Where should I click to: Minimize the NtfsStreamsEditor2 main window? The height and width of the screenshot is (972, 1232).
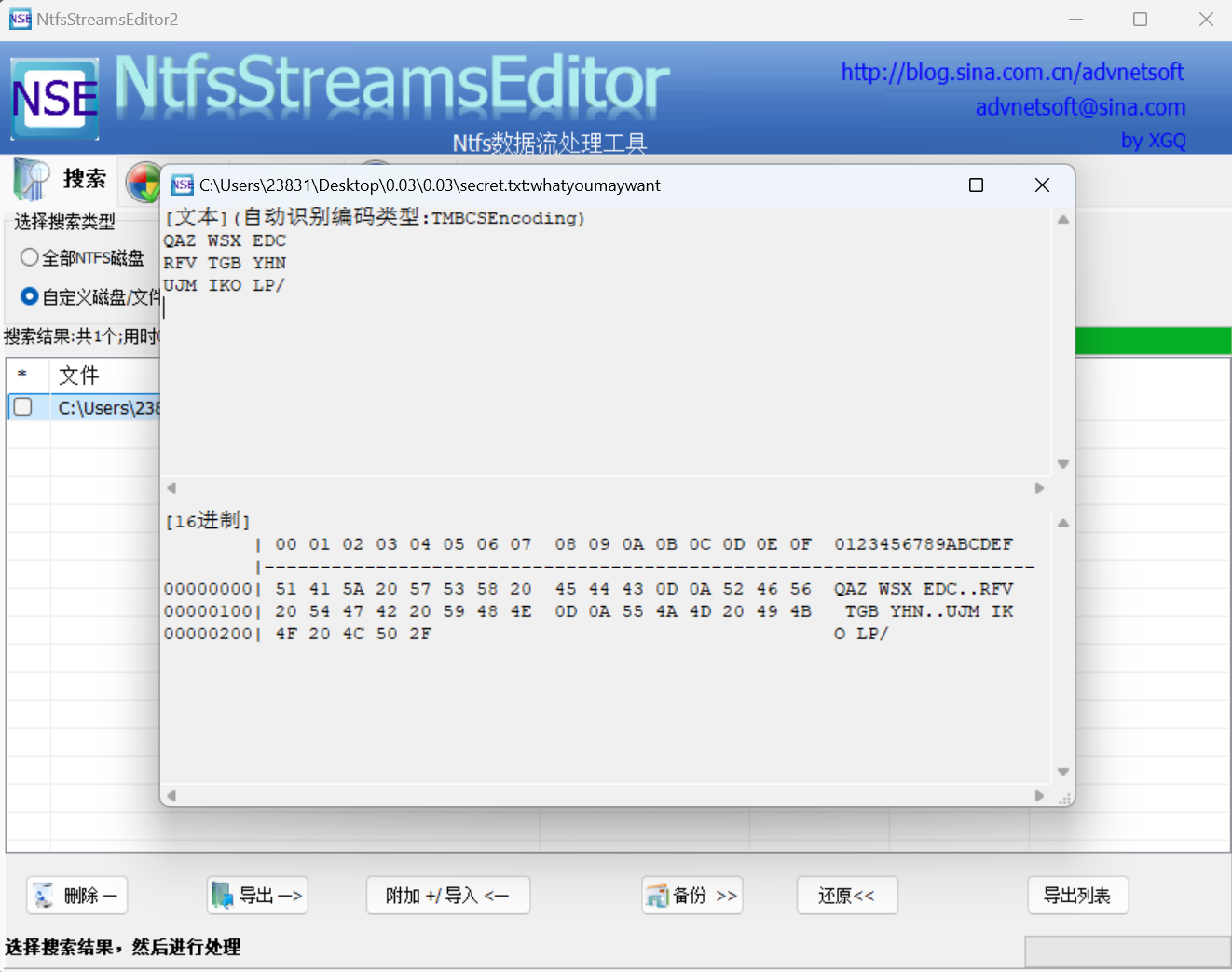point(1075,19)
